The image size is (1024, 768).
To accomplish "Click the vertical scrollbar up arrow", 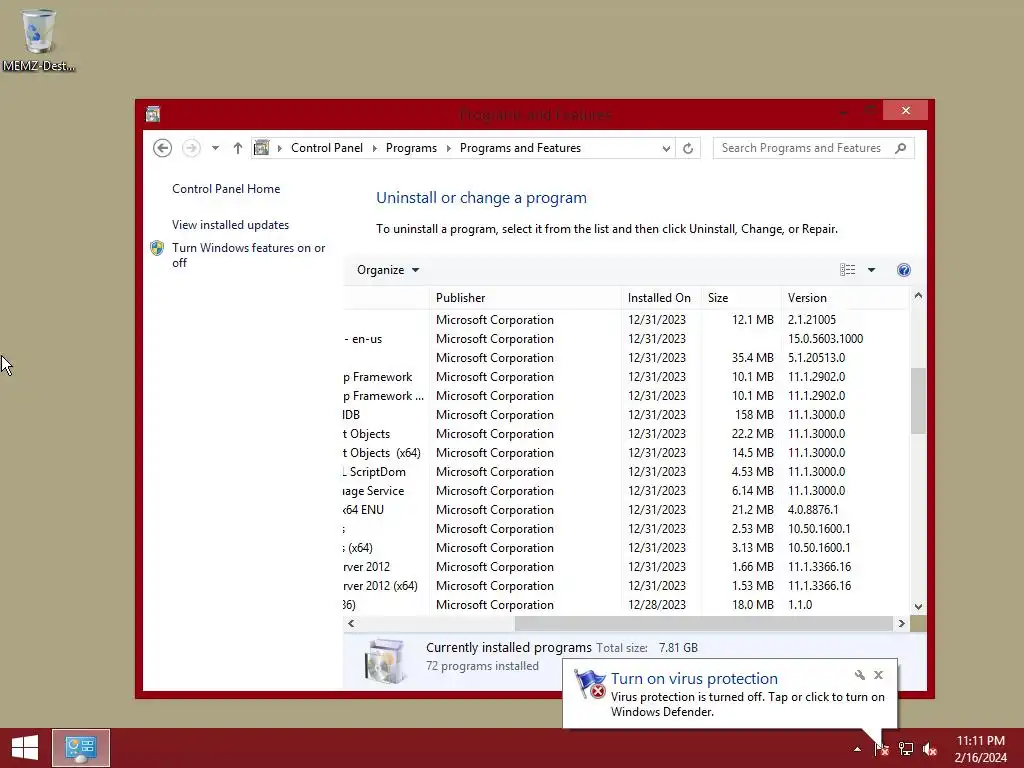I will point(918,296).
